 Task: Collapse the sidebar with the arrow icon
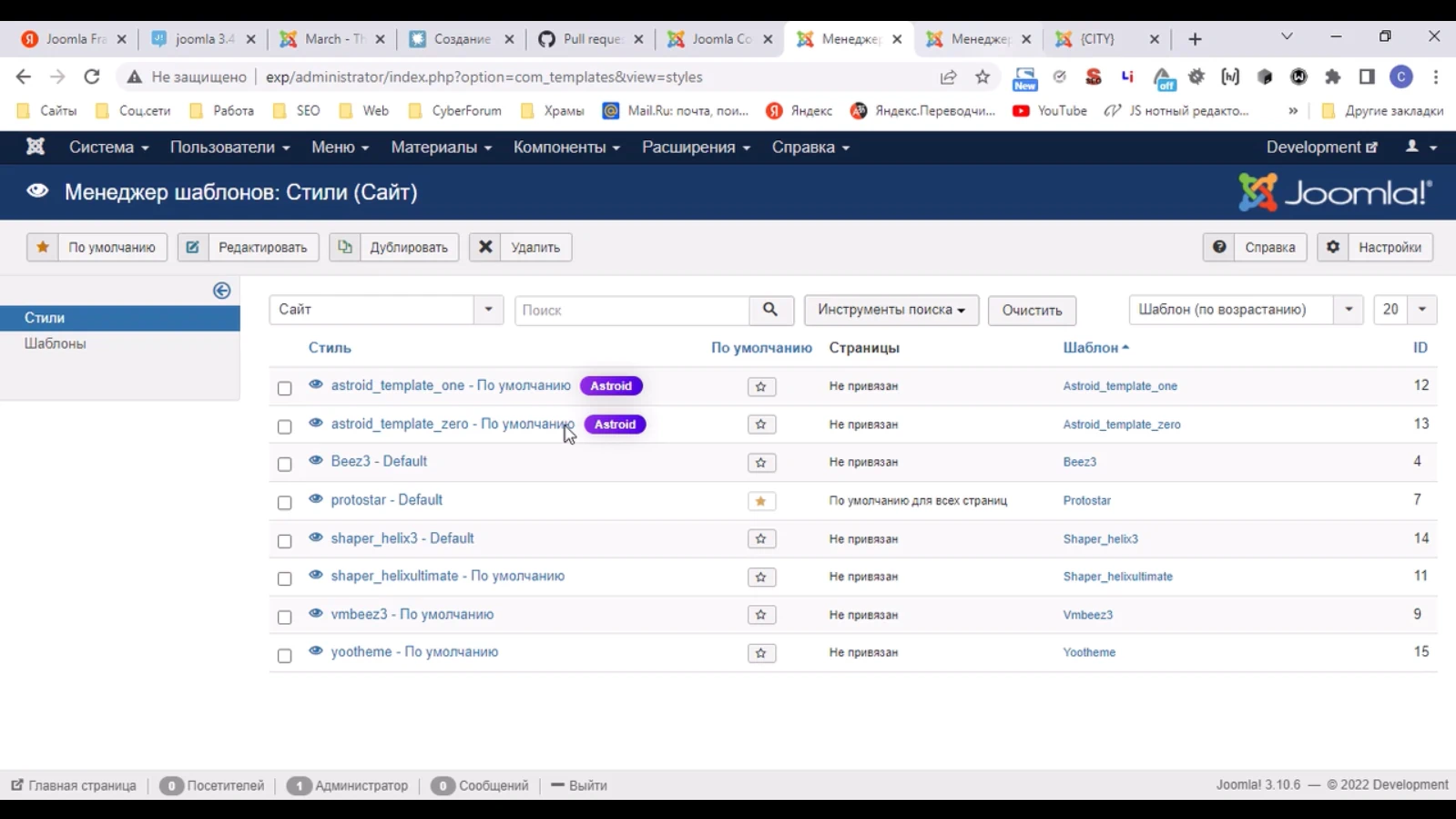point(221,291)
